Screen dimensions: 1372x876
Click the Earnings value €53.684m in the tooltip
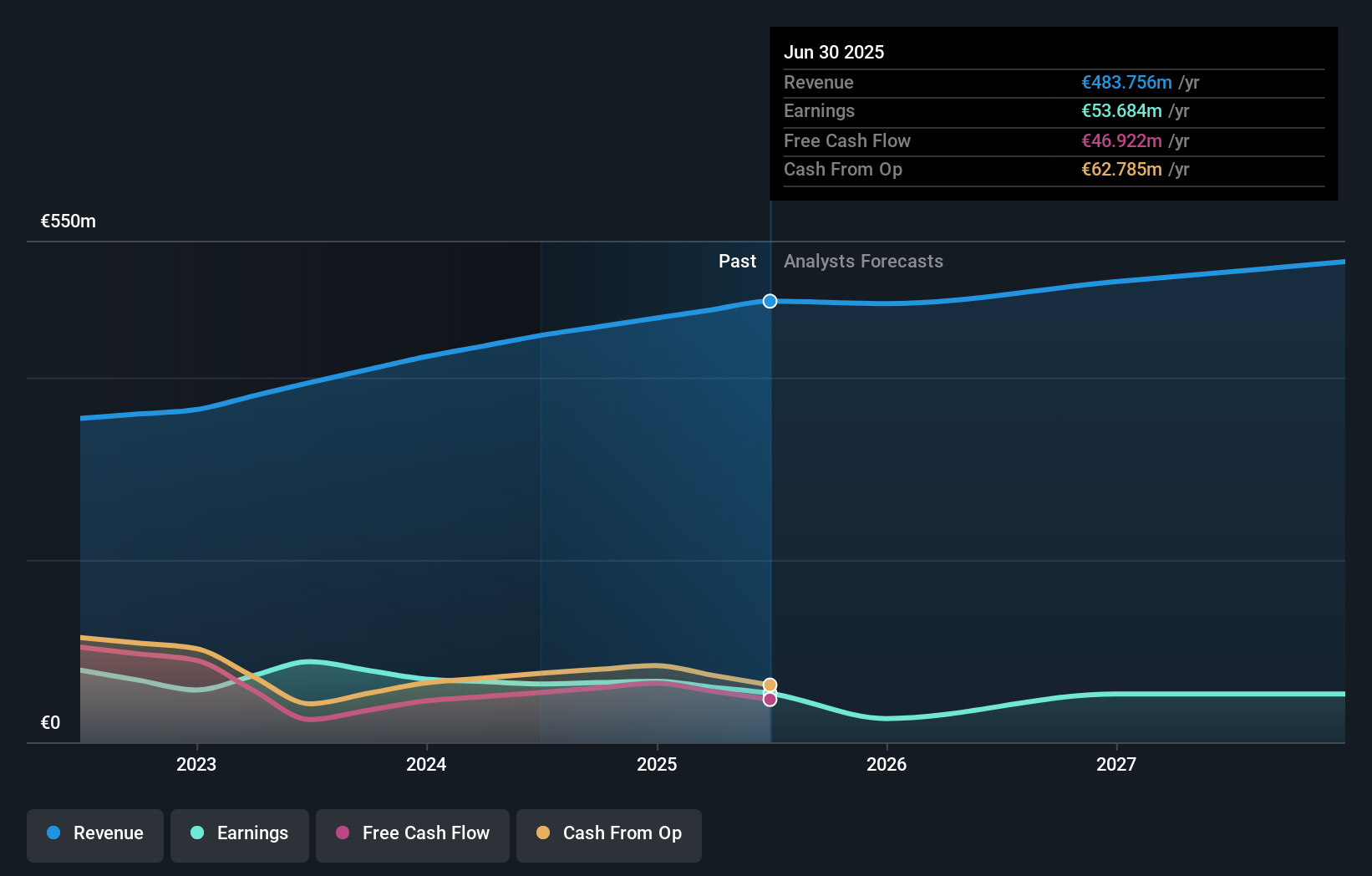click(1122, 110)
